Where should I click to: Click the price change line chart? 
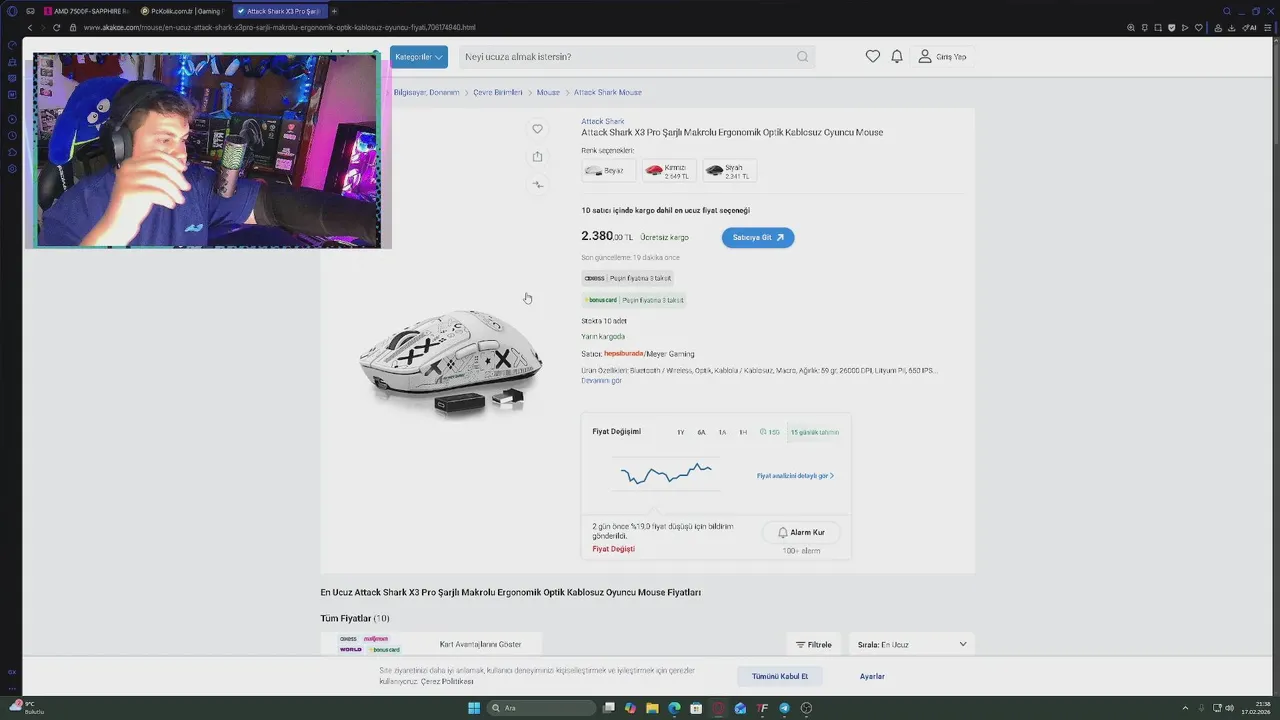tap(666, 474)
